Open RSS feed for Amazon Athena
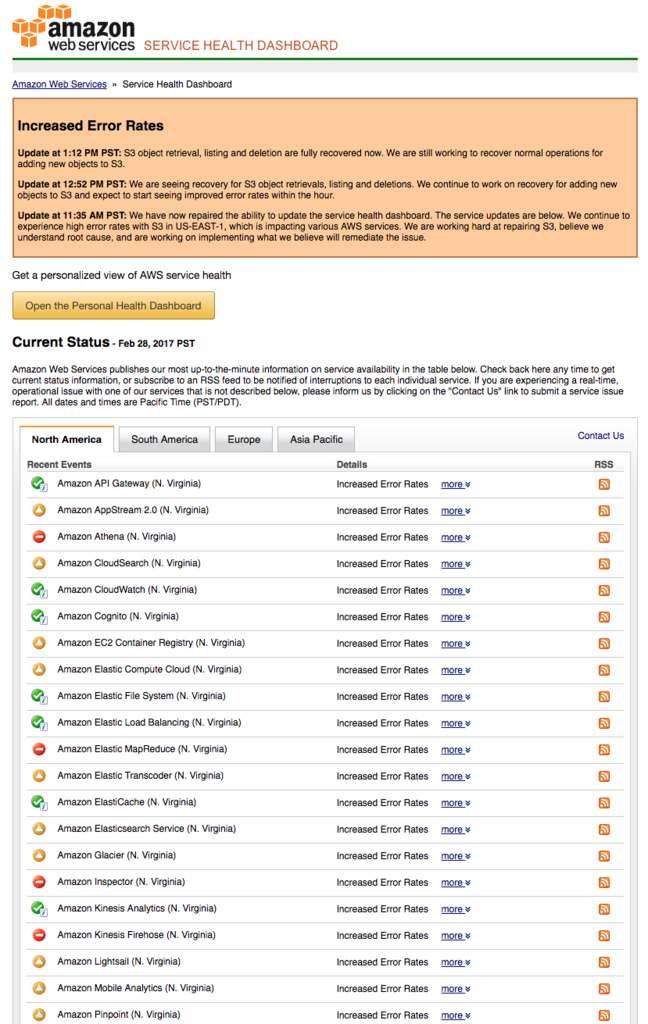The width and height of the screenshot is (648, 1024). [x=604, y=537]
